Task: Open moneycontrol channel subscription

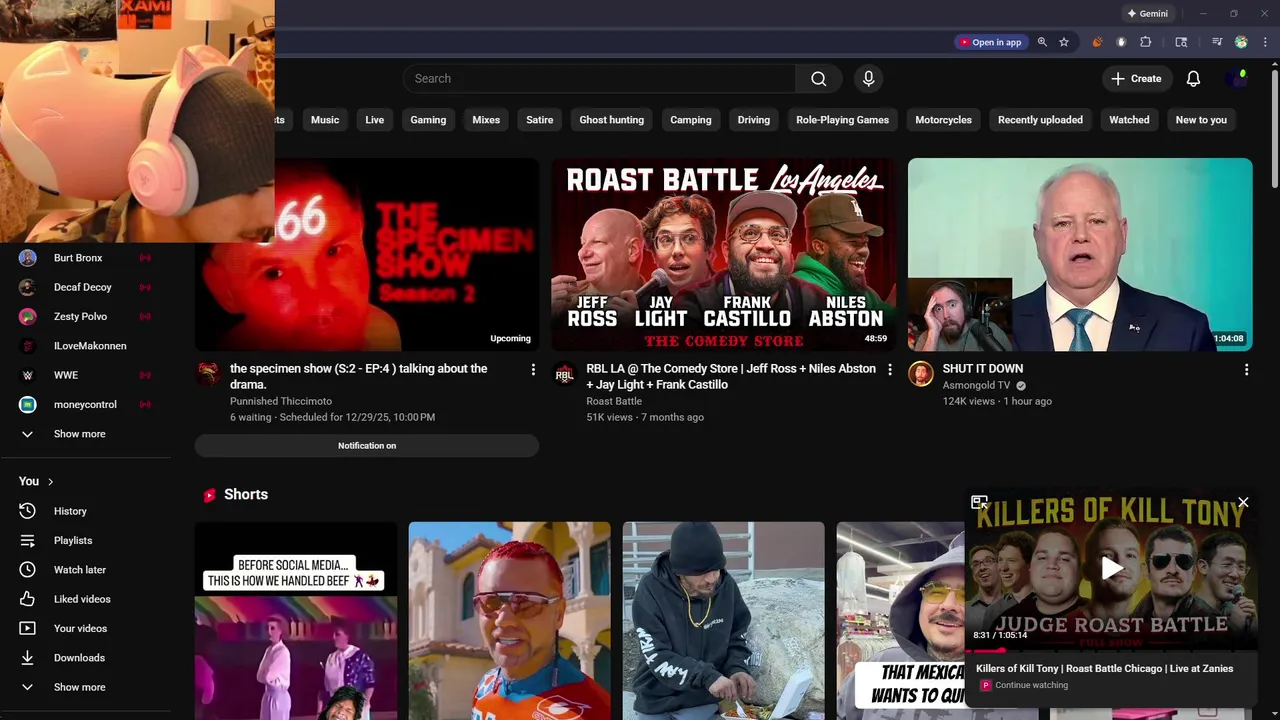Action: (85, 404)
